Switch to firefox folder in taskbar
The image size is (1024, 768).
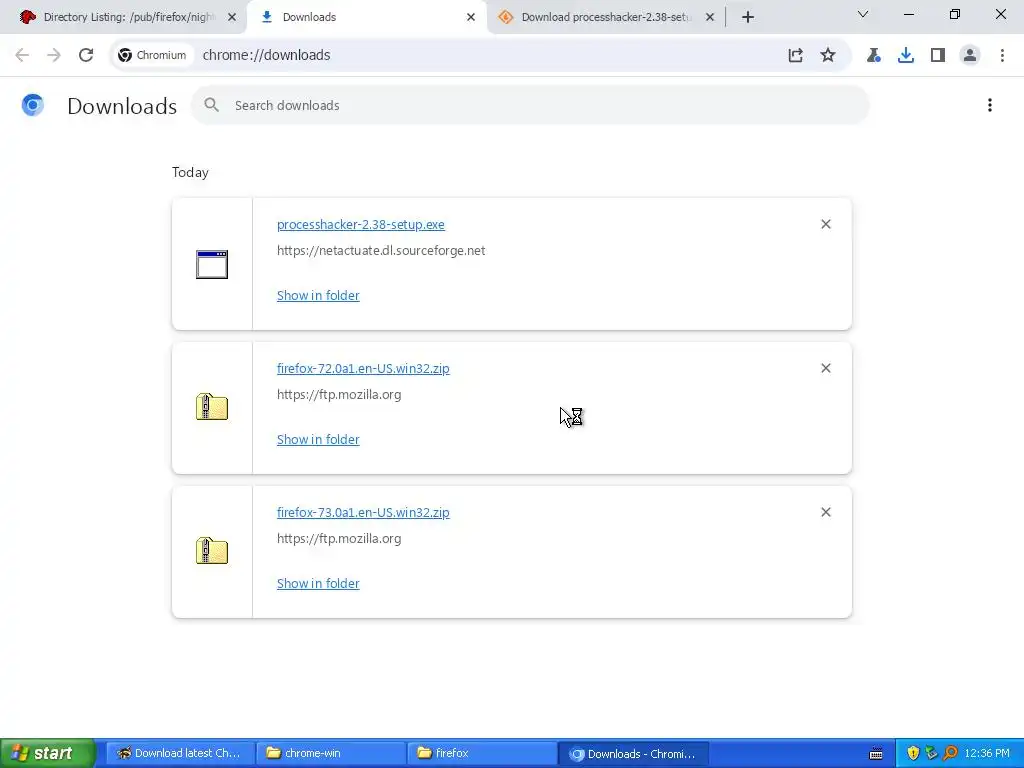pyautogui.click(x=481, y=753)
